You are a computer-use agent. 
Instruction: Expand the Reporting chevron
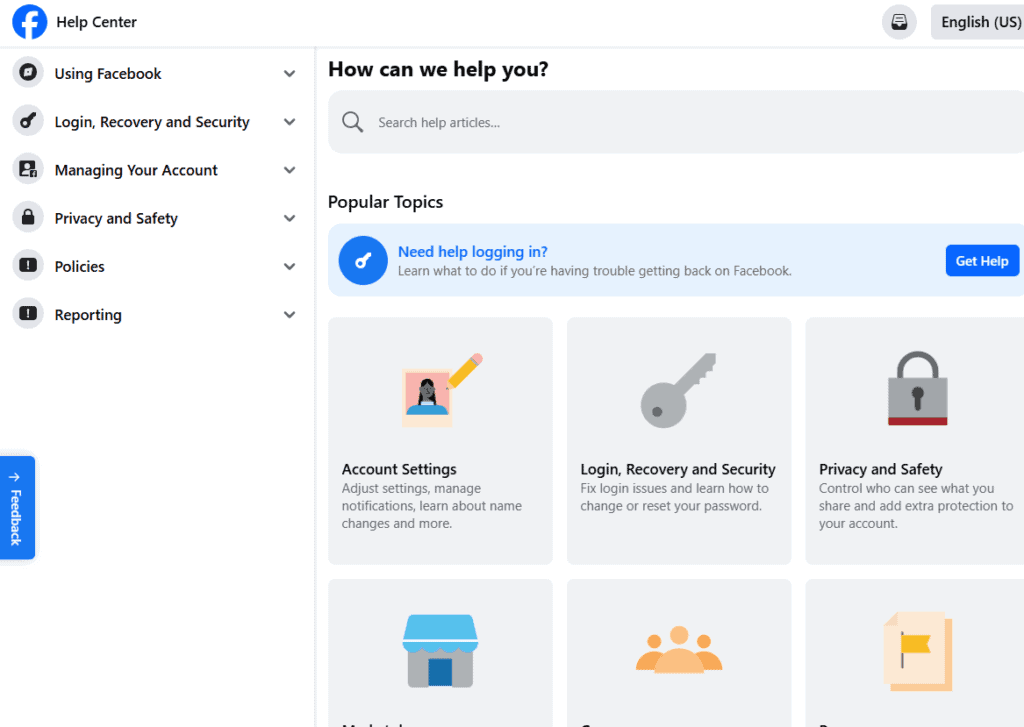click(x=289, y=315)
